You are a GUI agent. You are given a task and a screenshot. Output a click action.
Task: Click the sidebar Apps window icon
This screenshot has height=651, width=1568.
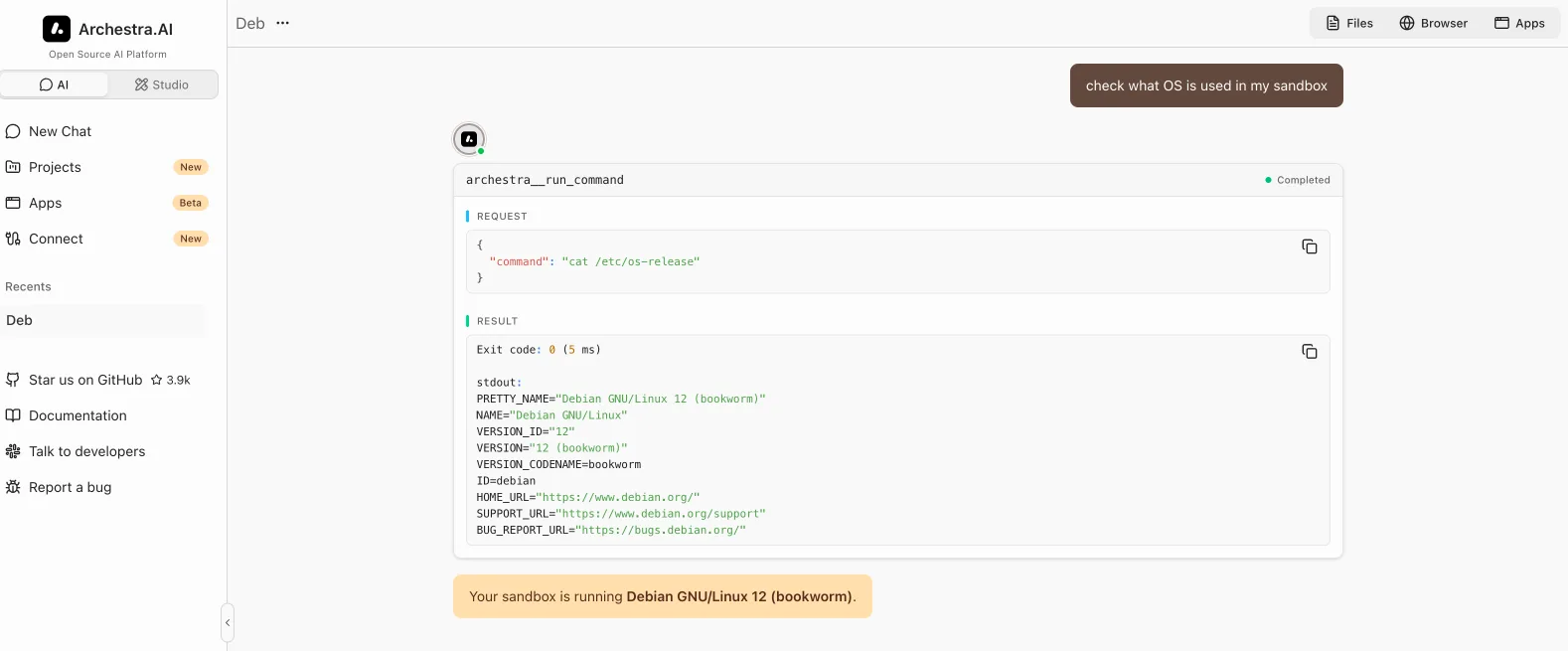[13, 203]
